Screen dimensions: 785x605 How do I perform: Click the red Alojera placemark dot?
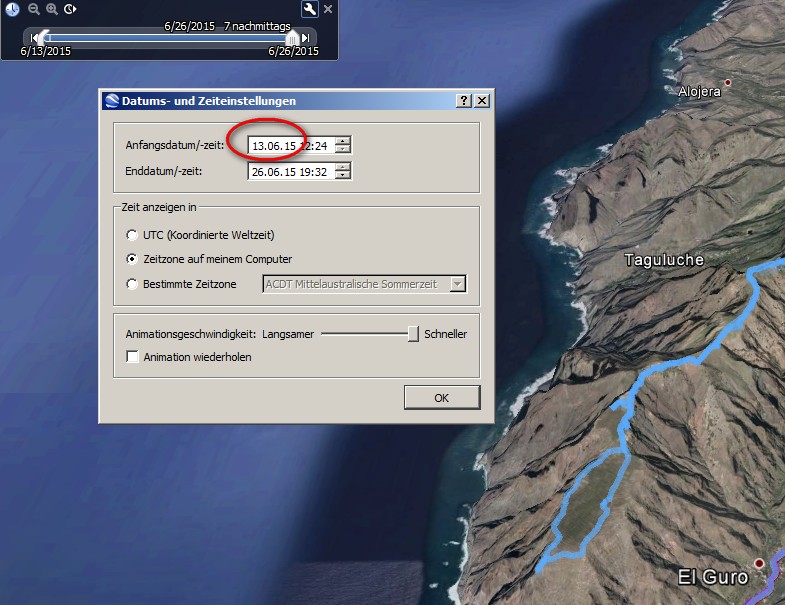pyautogui.click(x=728, y=82)
